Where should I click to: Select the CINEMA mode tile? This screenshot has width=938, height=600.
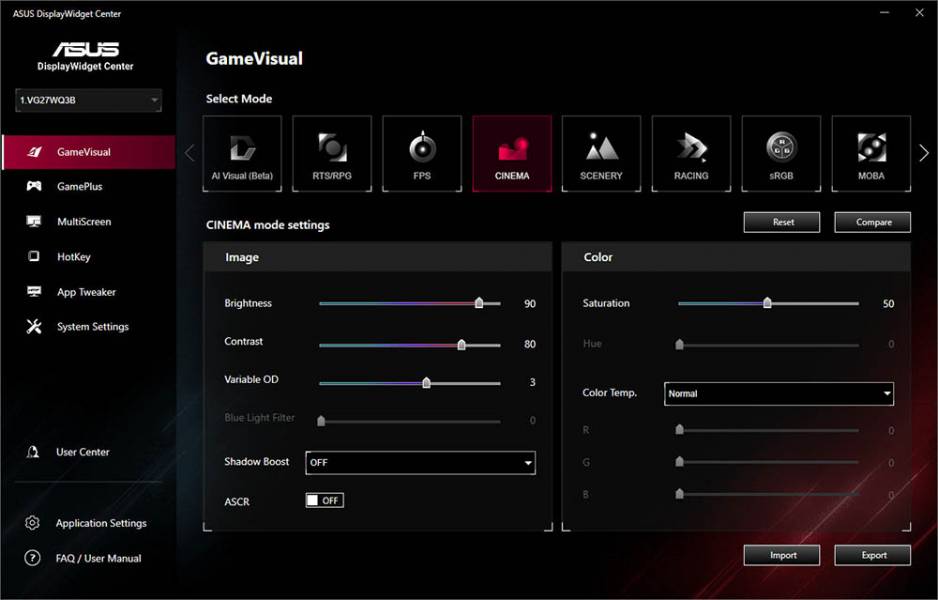[512, 154]
